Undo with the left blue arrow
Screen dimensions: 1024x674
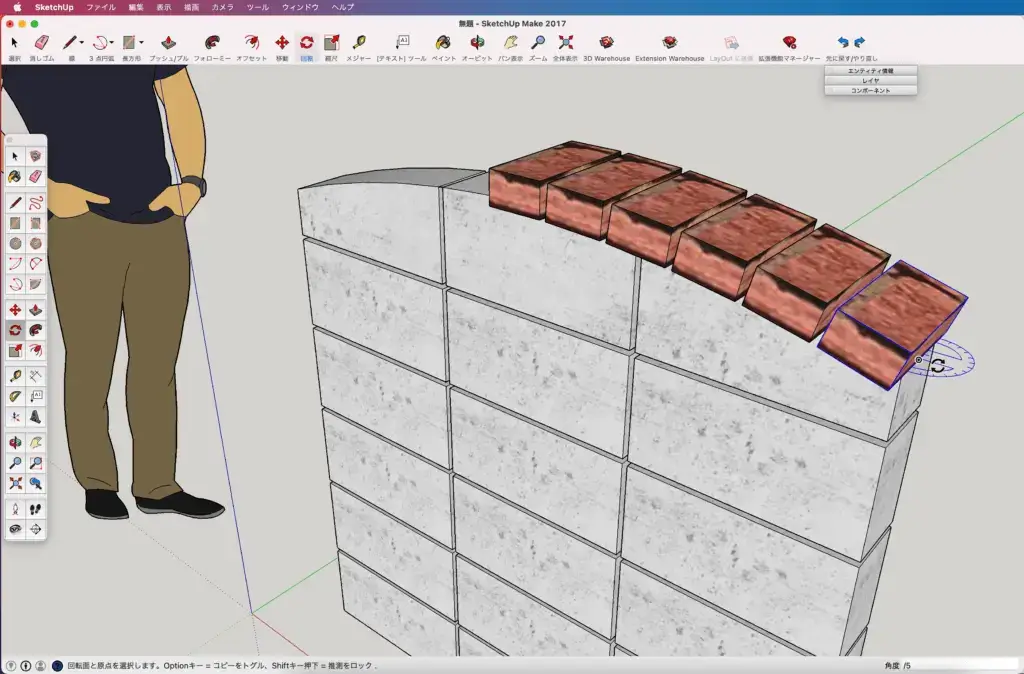pyautogui.click(x=843, y=42)
